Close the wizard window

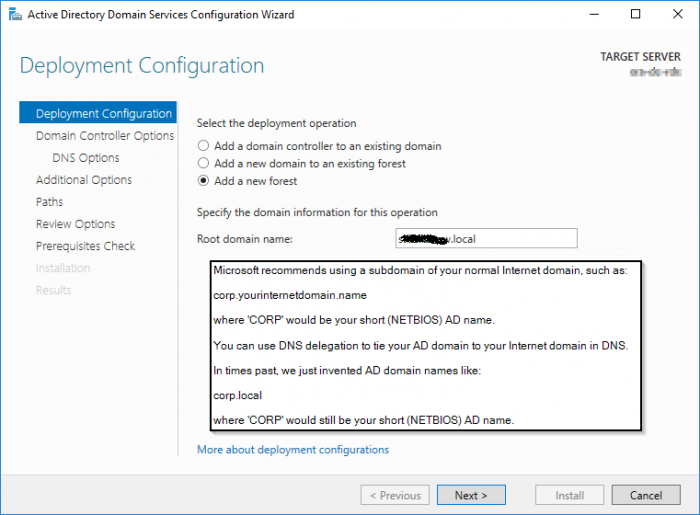point(678,14)
